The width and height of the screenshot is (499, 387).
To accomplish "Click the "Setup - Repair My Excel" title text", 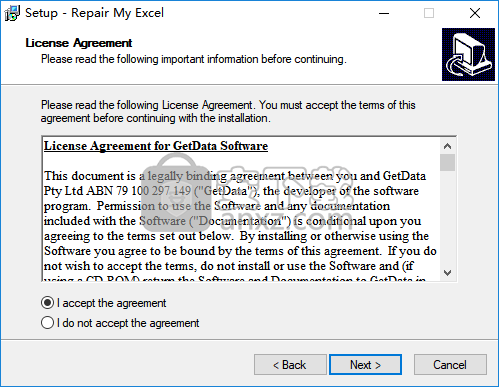I will tap(95, 13).
